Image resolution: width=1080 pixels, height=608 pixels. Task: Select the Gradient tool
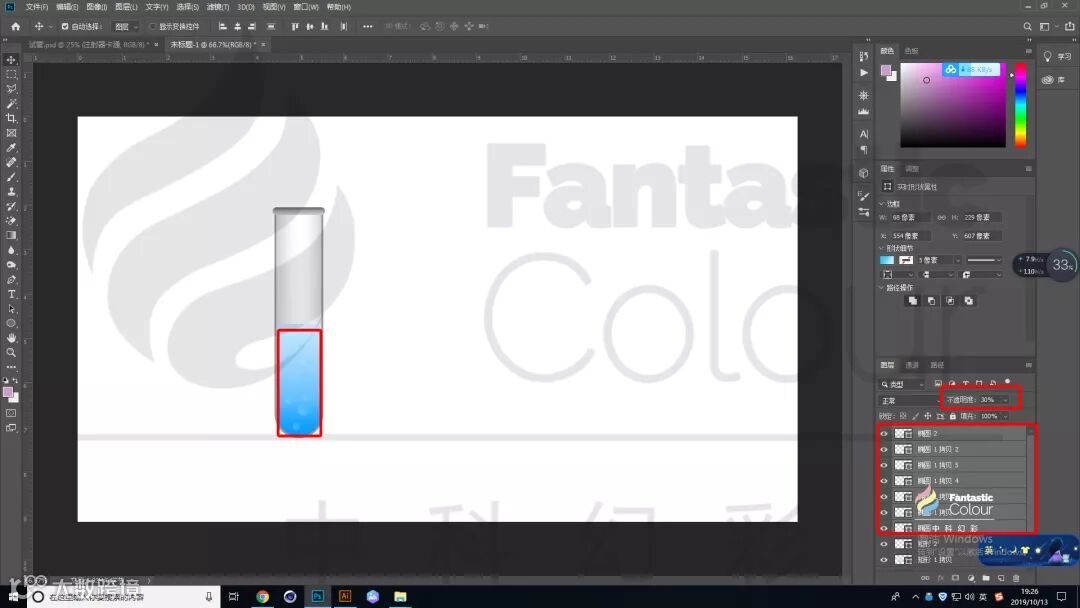coord(11,235)
